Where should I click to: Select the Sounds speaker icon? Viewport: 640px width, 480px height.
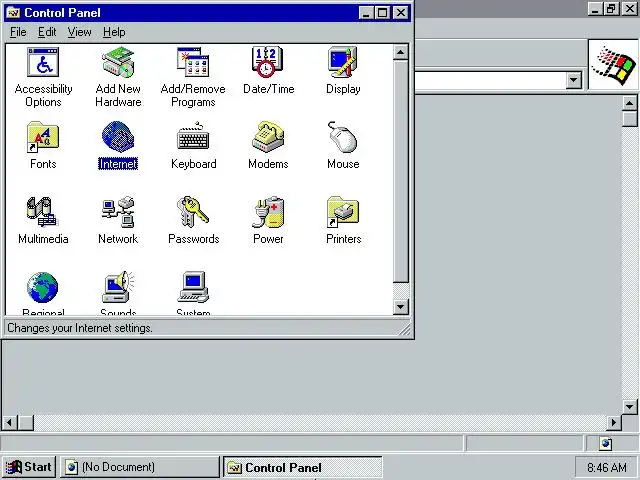[x=118, y=287]
